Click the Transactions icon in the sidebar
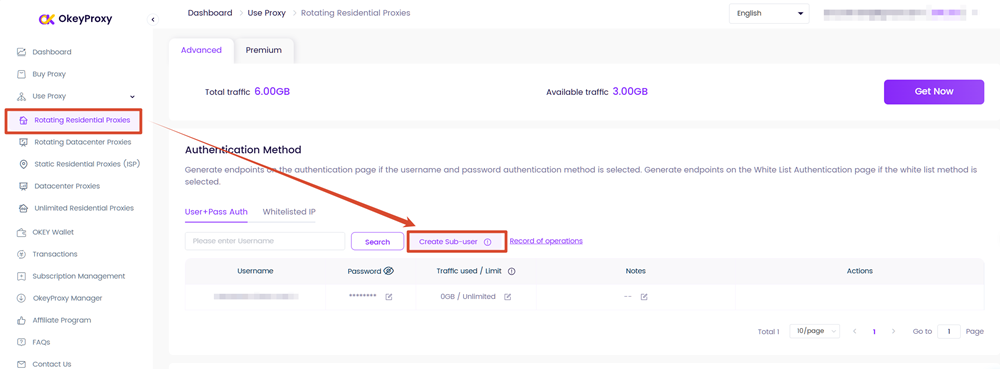 (x=22, y=254)
